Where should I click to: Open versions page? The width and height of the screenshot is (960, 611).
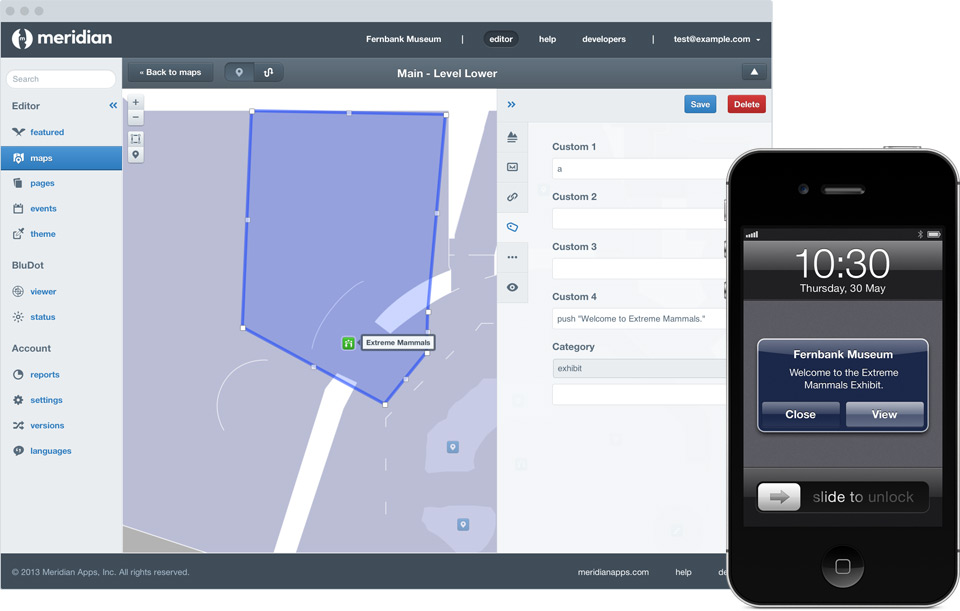coord(47,425)
